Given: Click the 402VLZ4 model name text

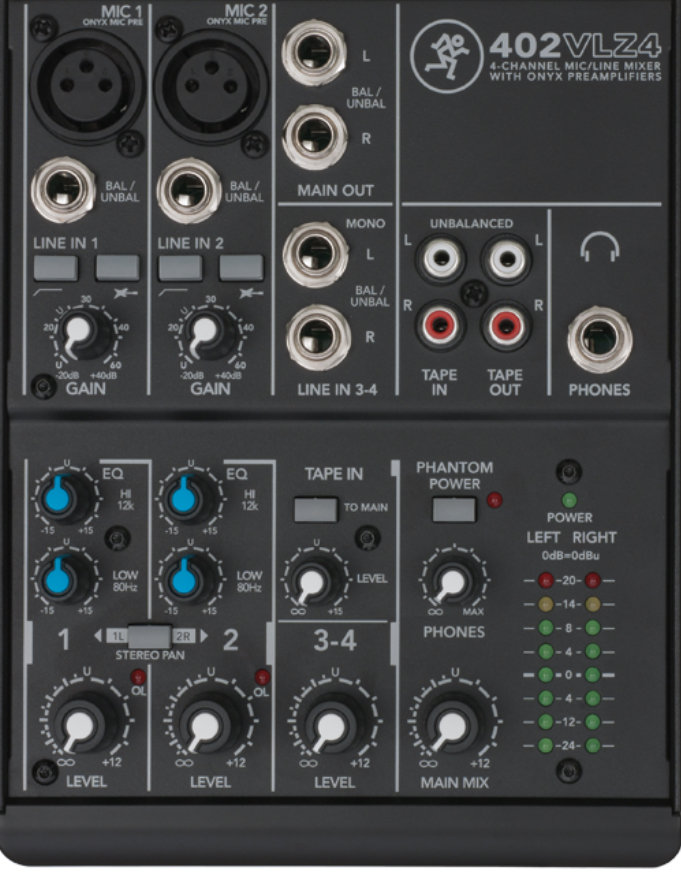Looking at the screenshot, I should click(x=576, y=46).
